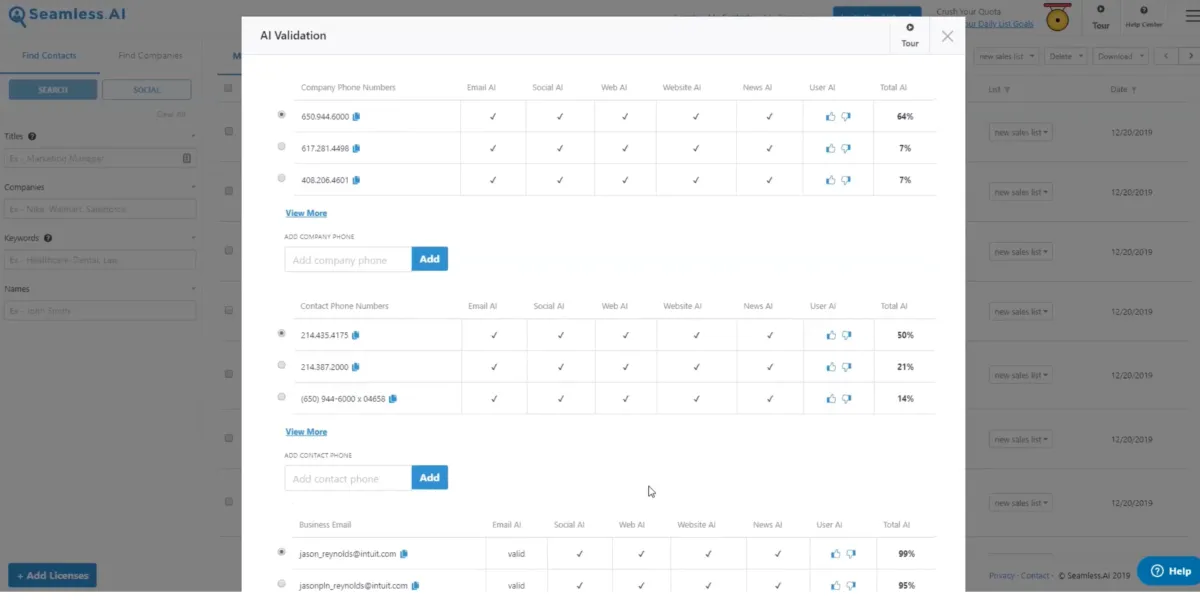Select radio button for 214.387.2000
This screenshot has height=600, width=1200.
pyautogui.click(x=281, y=365)
